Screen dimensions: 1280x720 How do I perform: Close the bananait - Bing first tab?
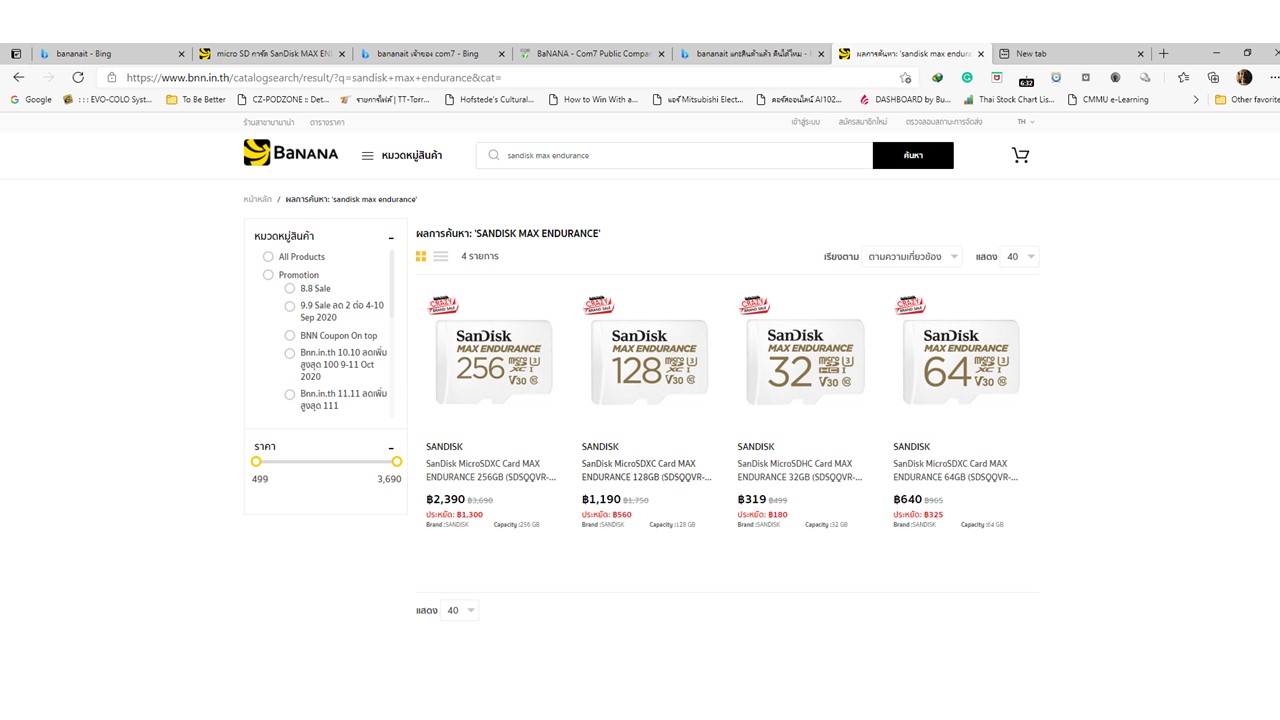click(x=181, y=54)
